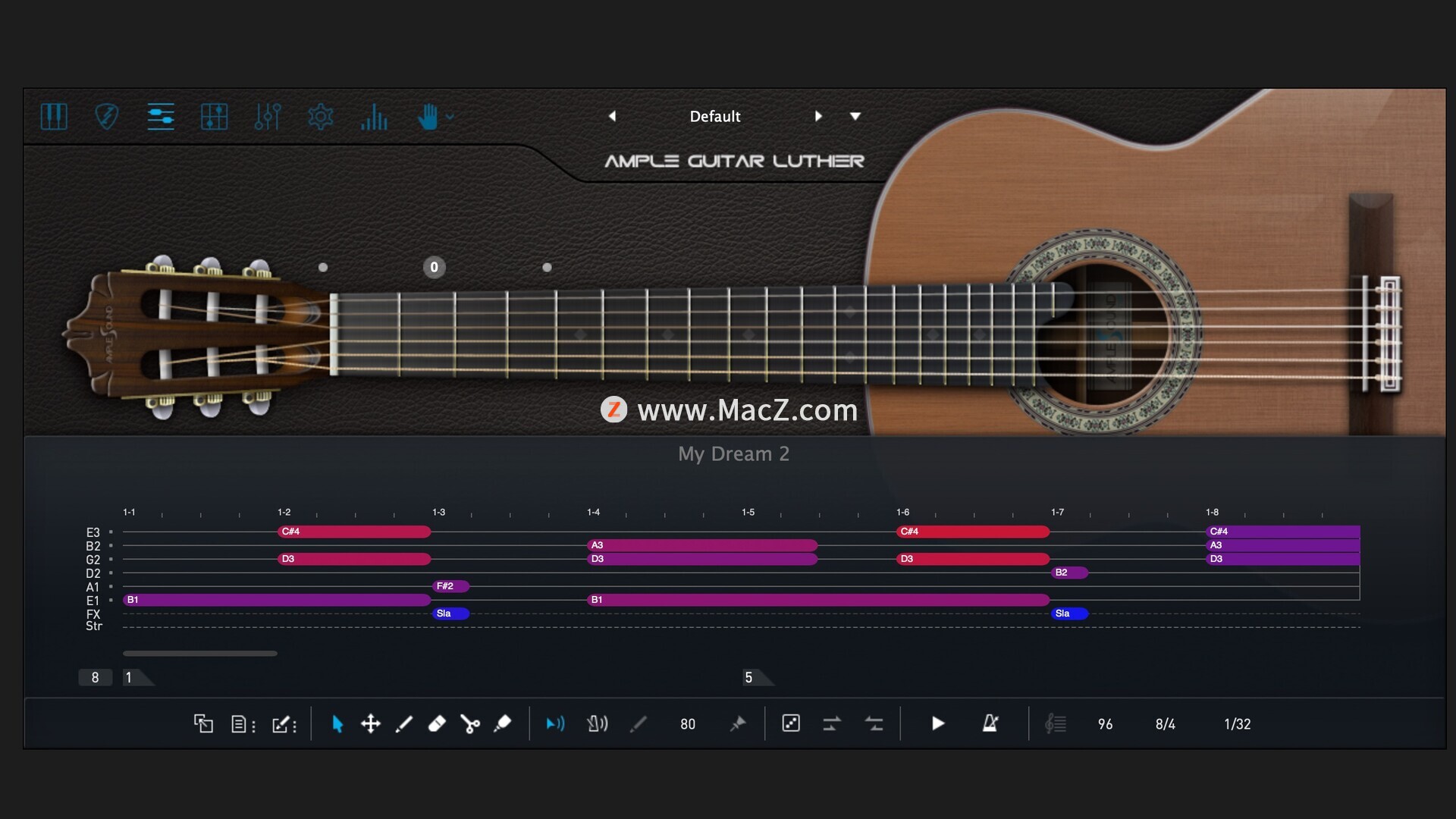Click the right-pointing swap arrows icon
1456x819 pixels.
[832, 724]
